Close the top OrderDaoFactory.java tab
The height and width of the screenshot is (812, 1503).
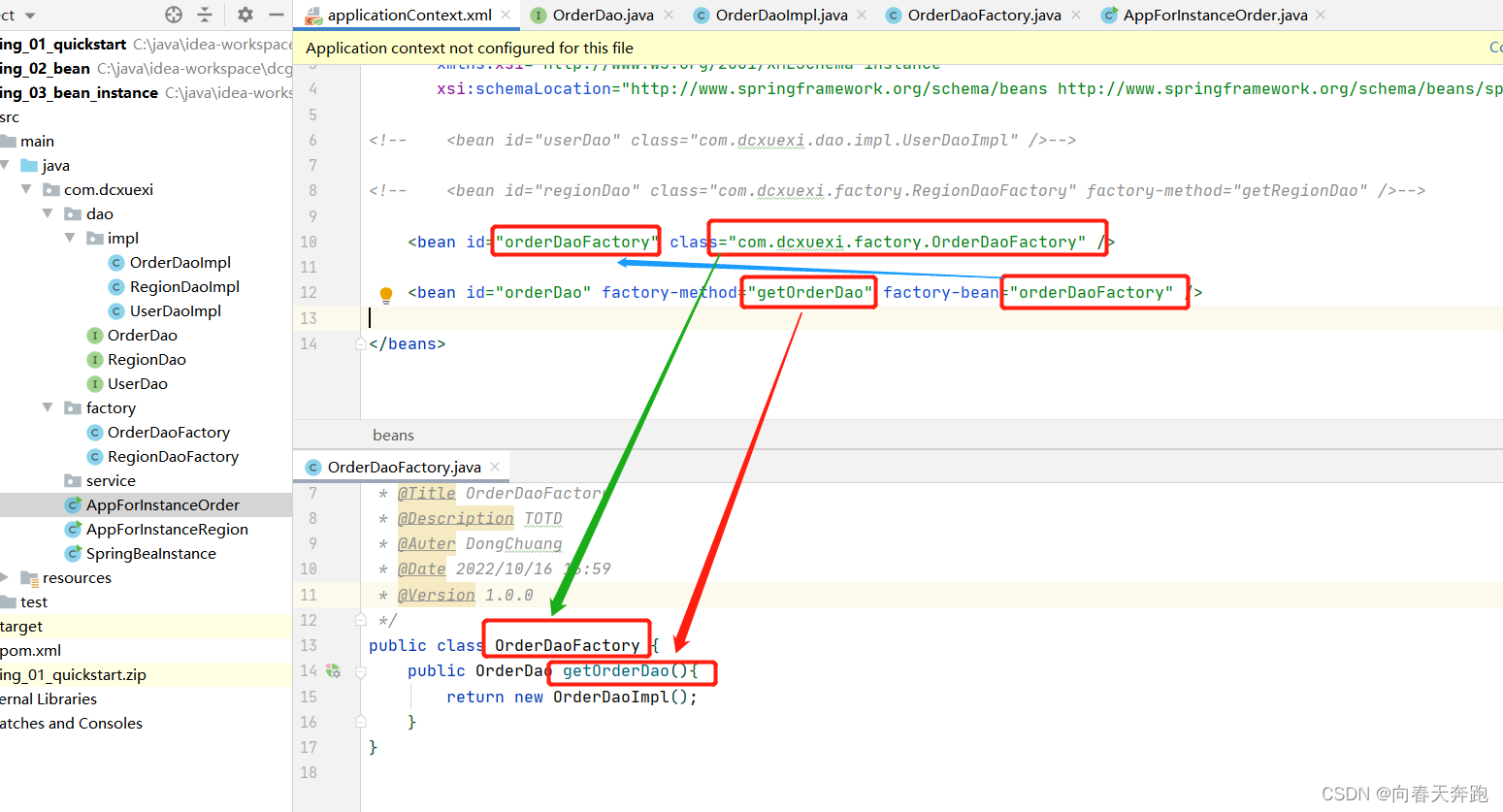coord(1076,15)
